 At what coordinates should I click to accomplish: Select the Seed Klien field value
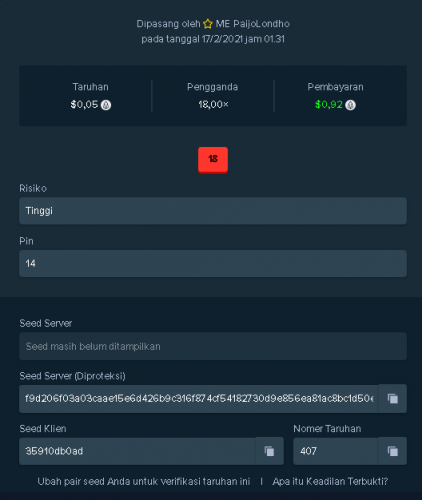point(137,451)
